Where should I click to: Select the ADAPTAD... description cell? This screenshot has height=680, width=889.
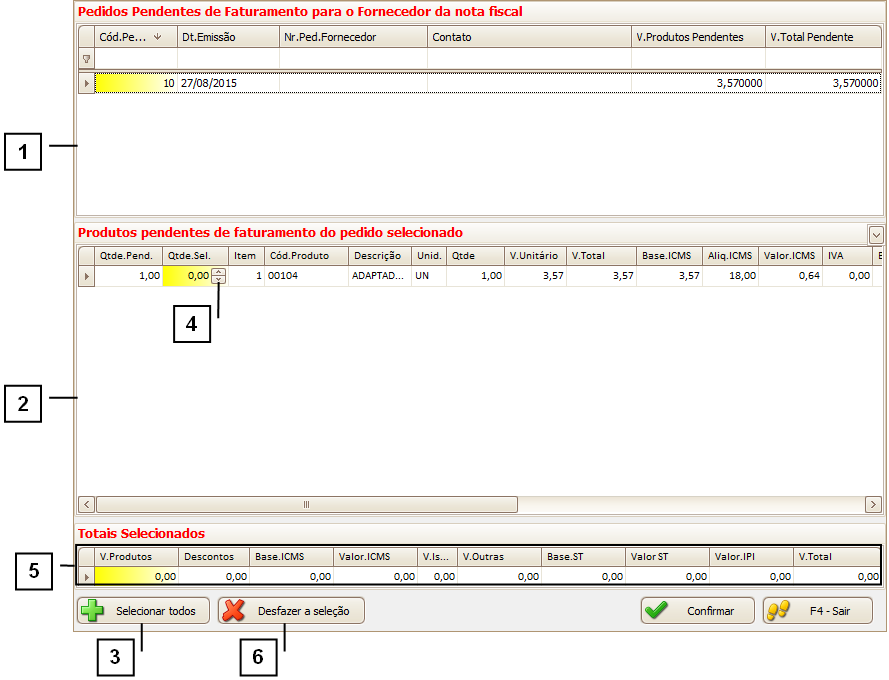379,276
